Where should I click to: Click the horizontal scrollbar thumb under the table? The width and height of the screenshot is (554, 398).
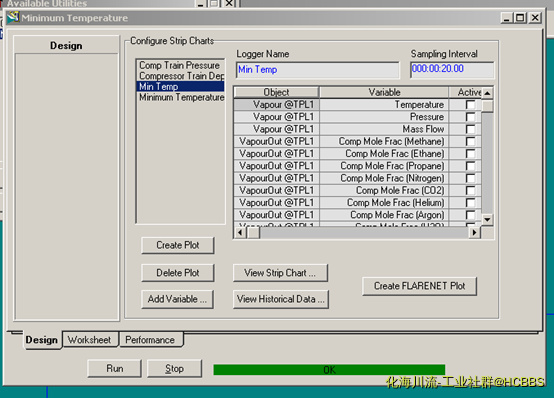[x=253, y=233]
